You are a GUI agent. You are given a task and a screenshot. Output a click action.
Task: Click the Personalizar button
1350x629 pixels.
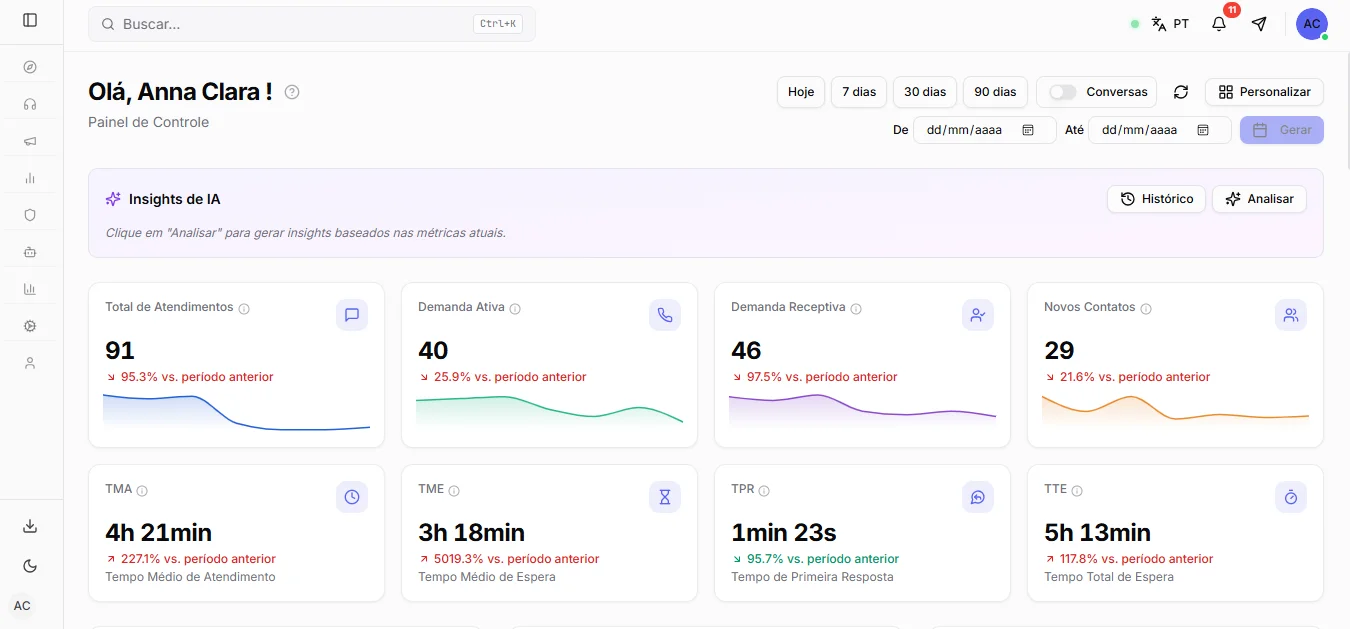[1264, 92]
